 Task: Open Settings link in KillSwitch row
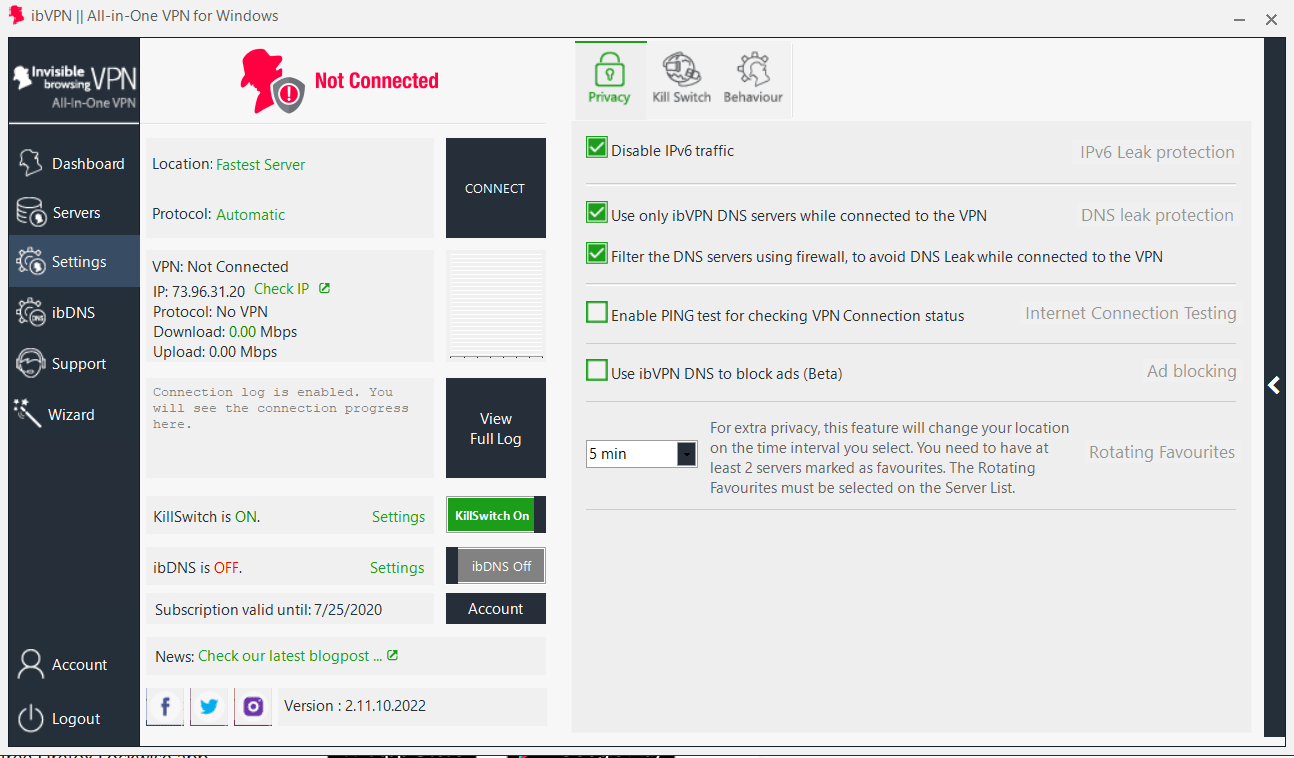coord(398,516)
